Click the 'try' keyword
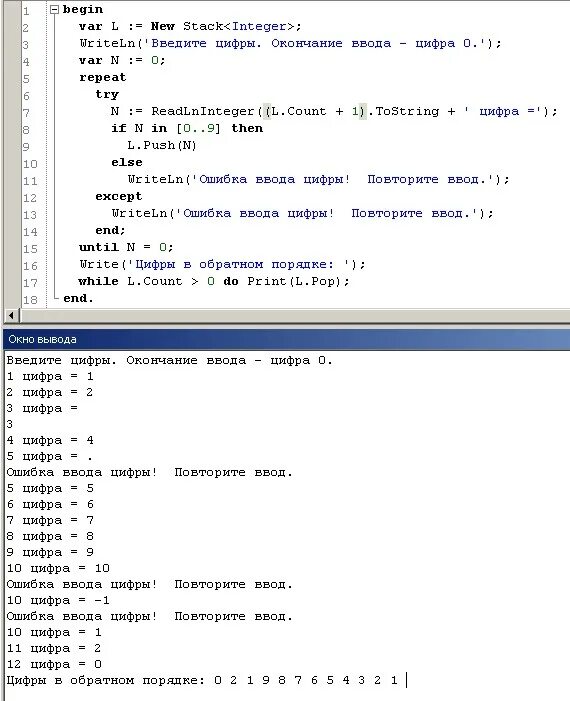The height and width of the screenshot is (701, 570). 107,95
